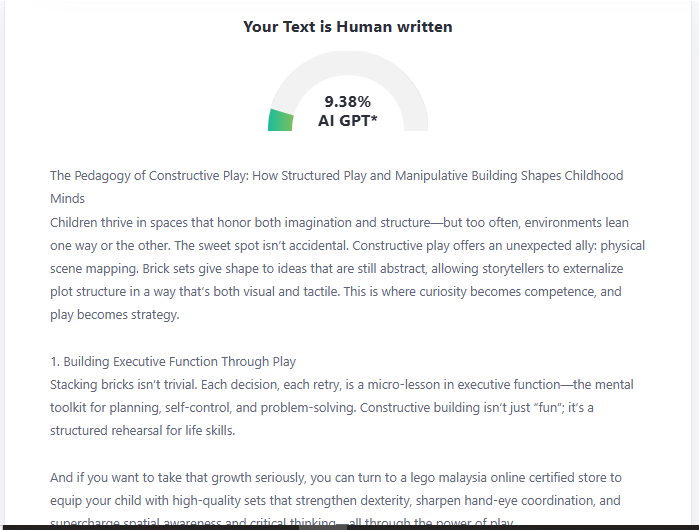
Task: Click the 9.38% score value
Action: 348,101
